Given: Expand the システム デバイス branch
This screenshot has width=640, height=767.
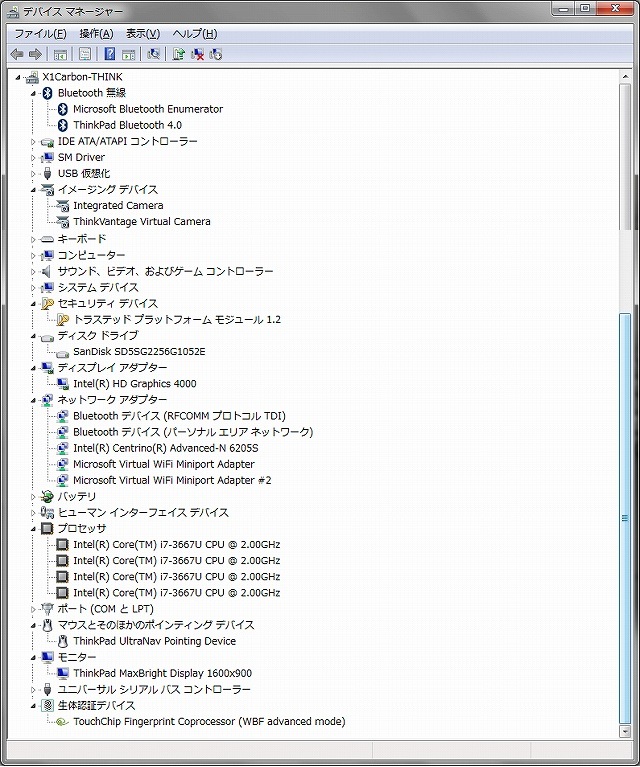Looking at the screenshot, I should click(33, 288).
